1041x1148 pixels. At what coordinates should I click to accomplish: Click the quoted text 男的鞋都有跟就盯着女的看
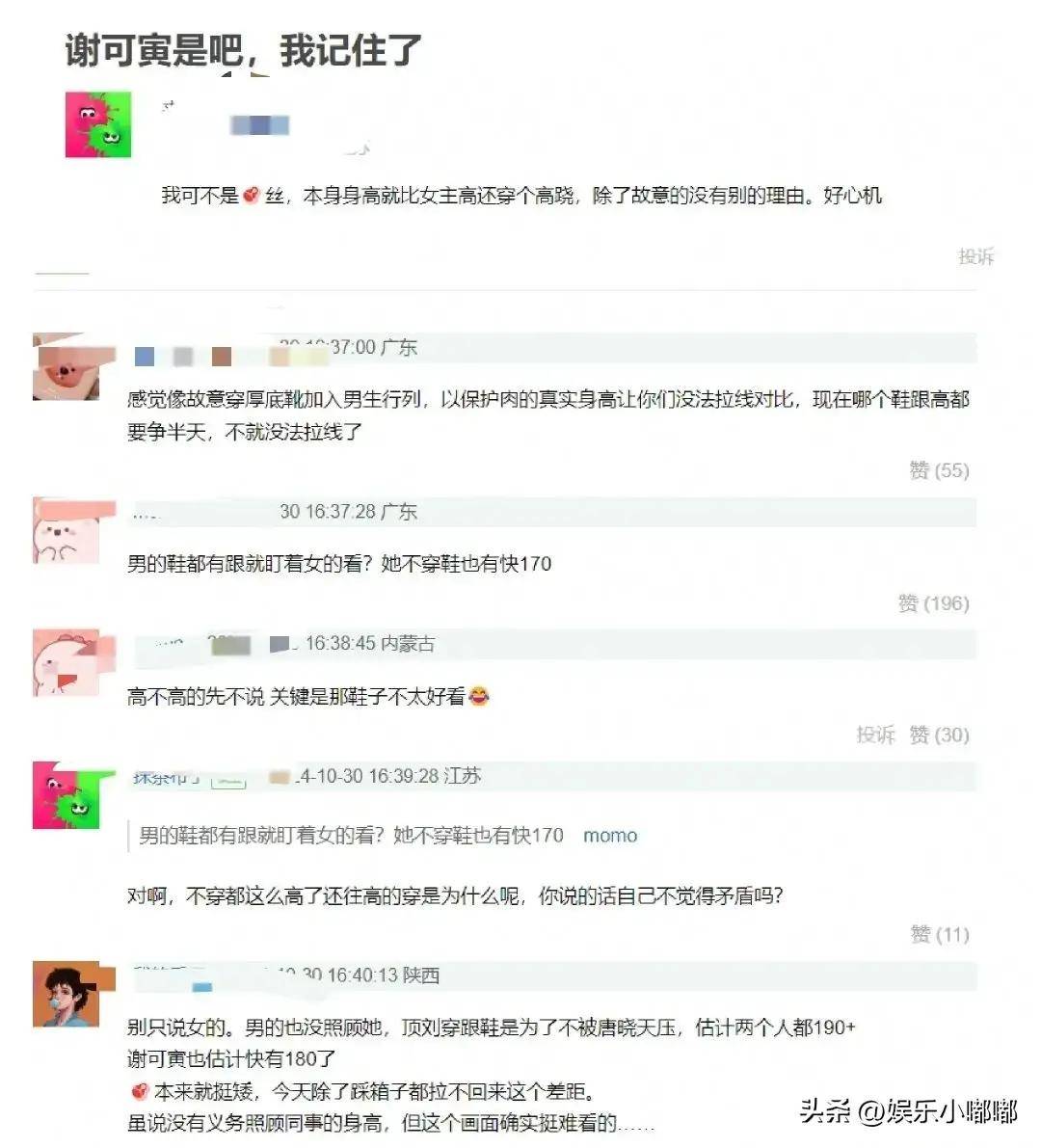point(256,836)
